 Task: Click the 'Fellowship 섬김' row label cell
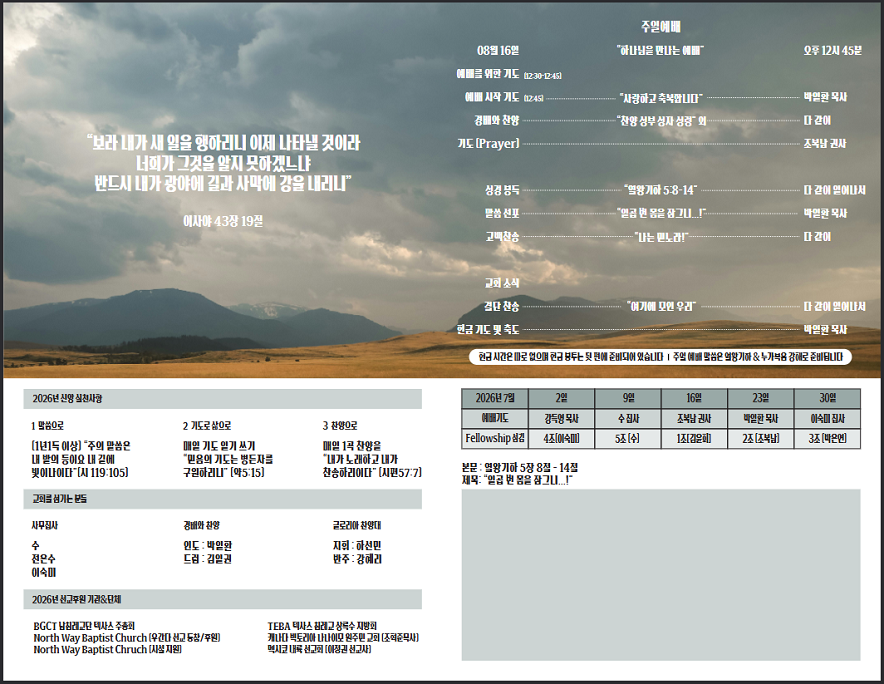(495, 438)
